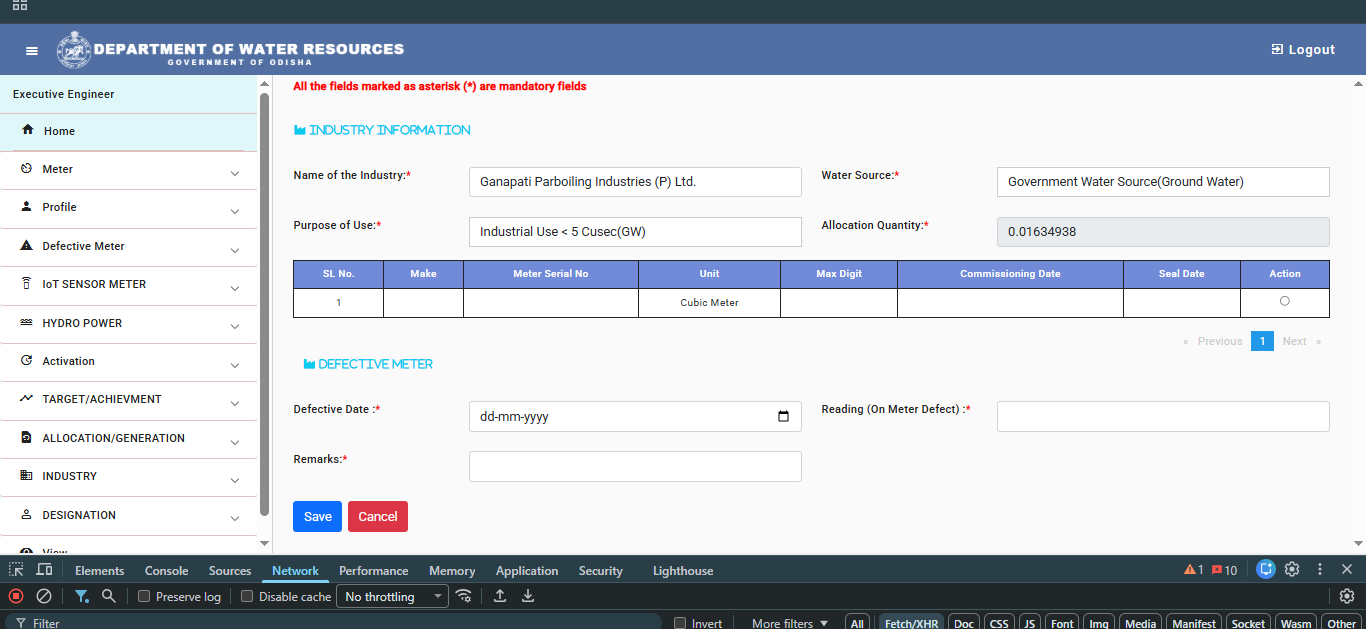Switch to DevTools Security tab
The width and height of the screenshot is (1366, 629).
pyautogui.click(x=601, y=571)
